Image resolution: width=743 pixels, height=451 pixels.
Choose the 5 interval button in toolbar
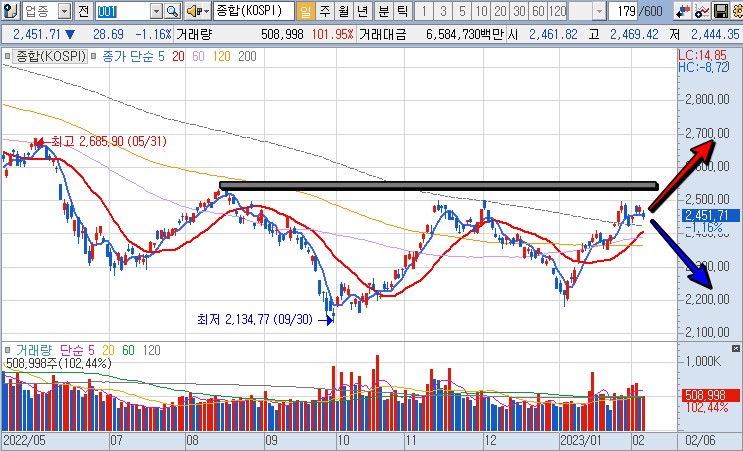[462, 11]
